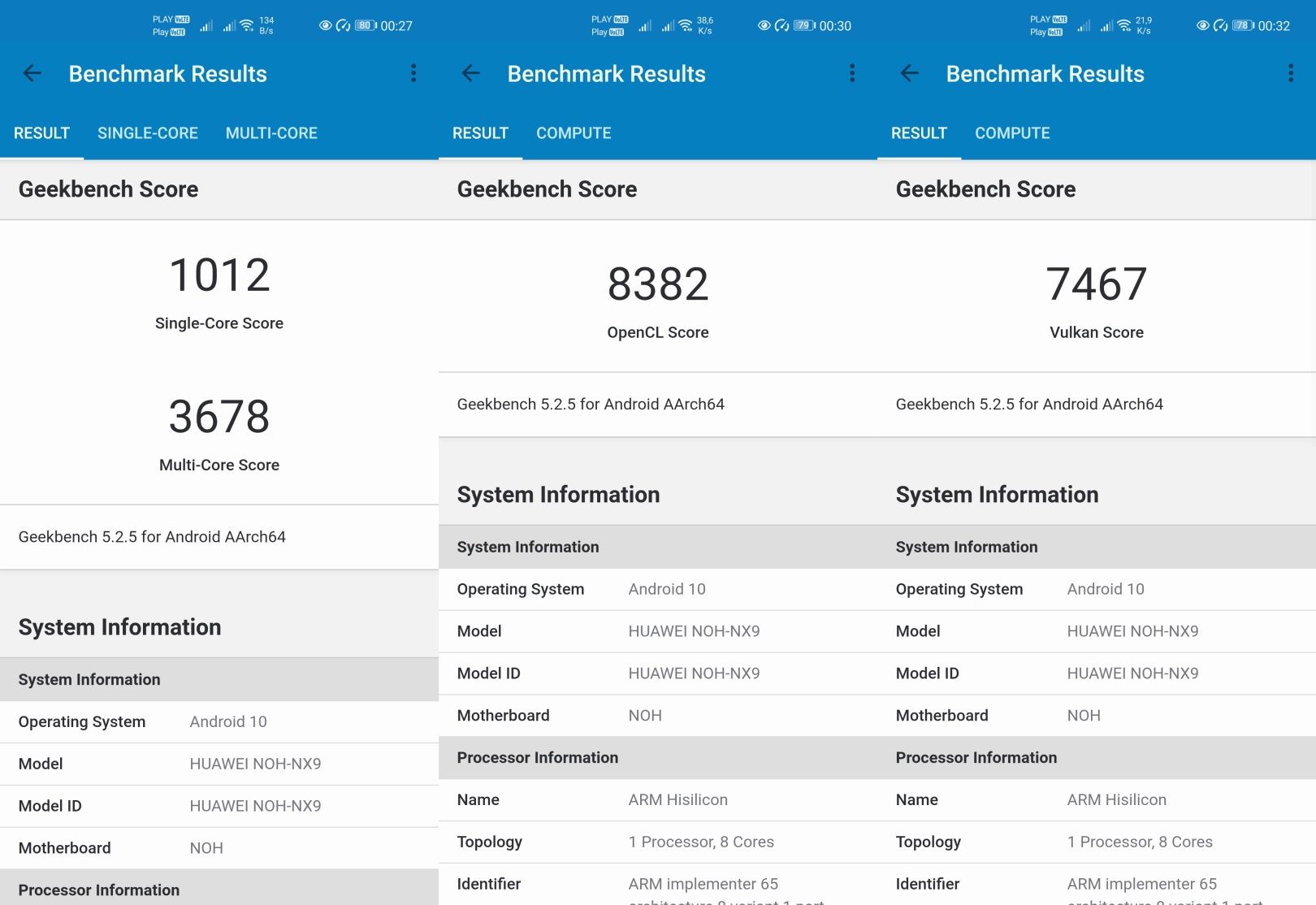Tap battery icon showing 78 in status bar

click(x=1243, y=25)
